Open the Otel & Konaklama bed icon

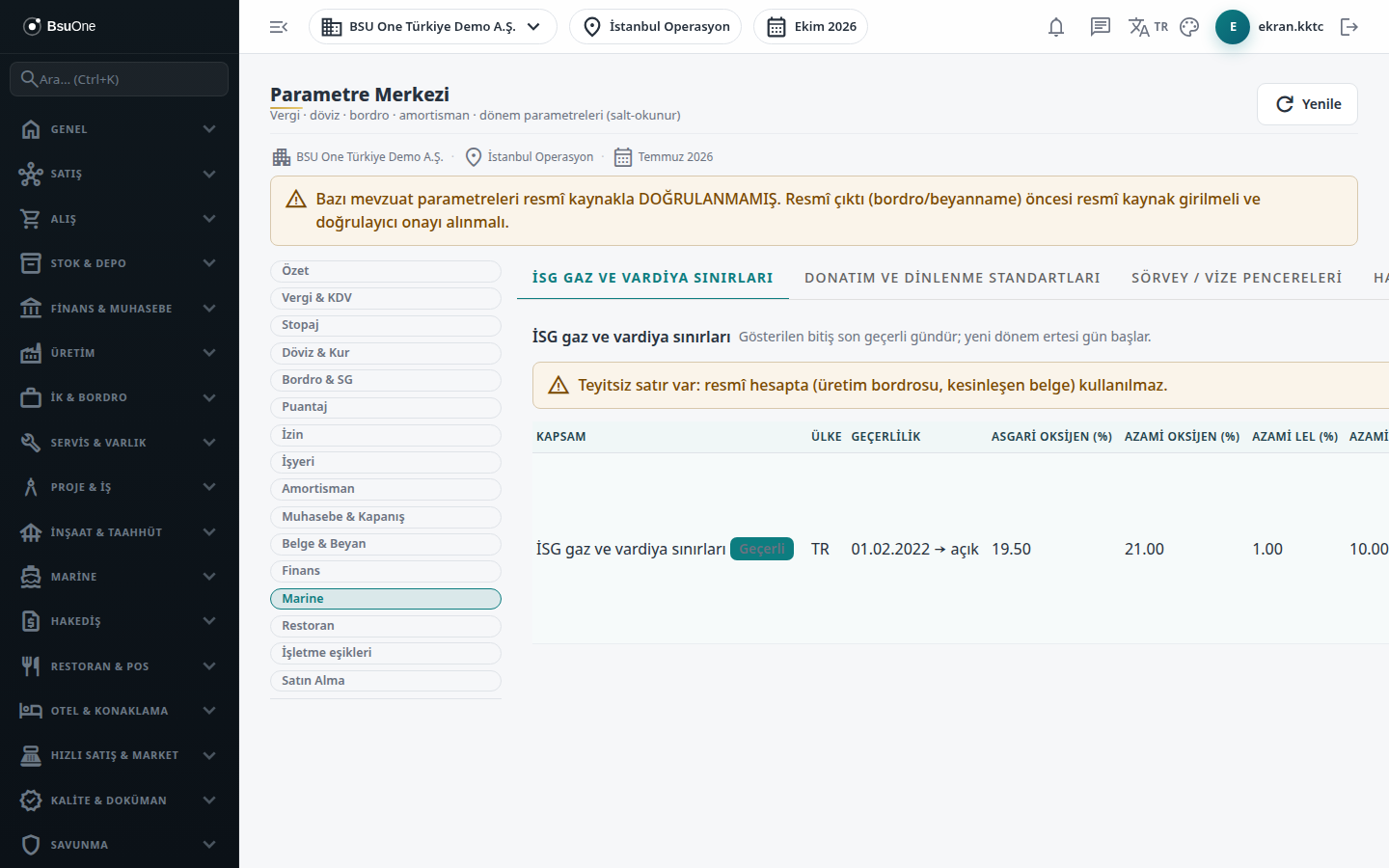point(31,711)
